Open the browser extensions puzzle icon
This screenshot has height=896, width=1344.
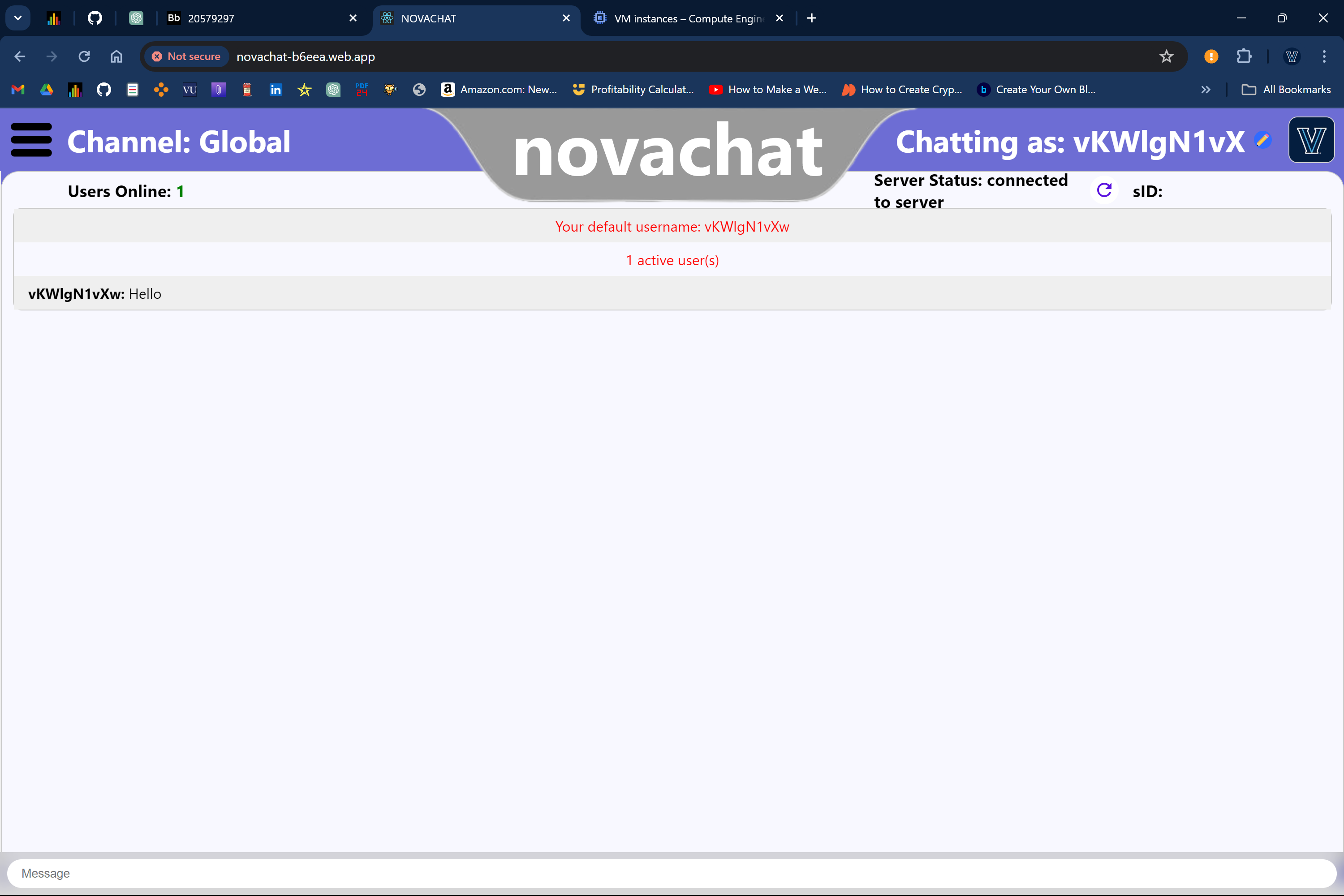click(x=1244, y=56)
